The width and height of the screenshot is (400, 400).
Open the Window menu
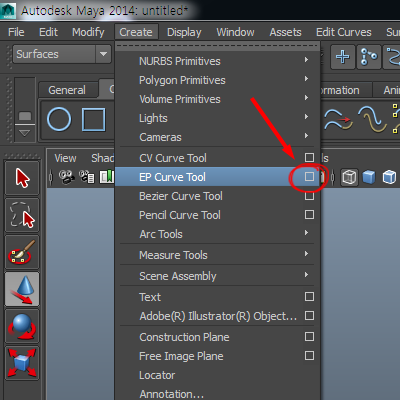coord(235,32)
